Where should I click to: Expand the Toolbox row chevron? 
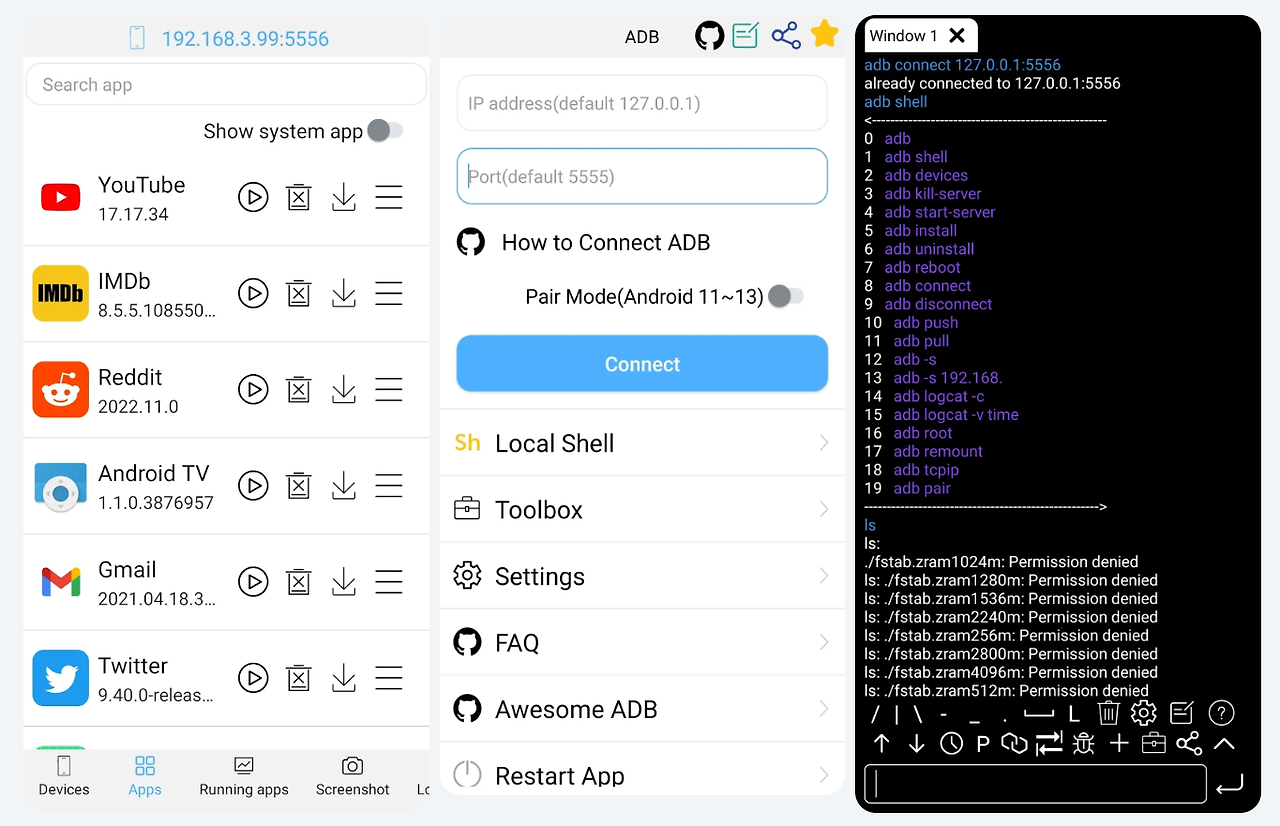click(x=824, y=509)
